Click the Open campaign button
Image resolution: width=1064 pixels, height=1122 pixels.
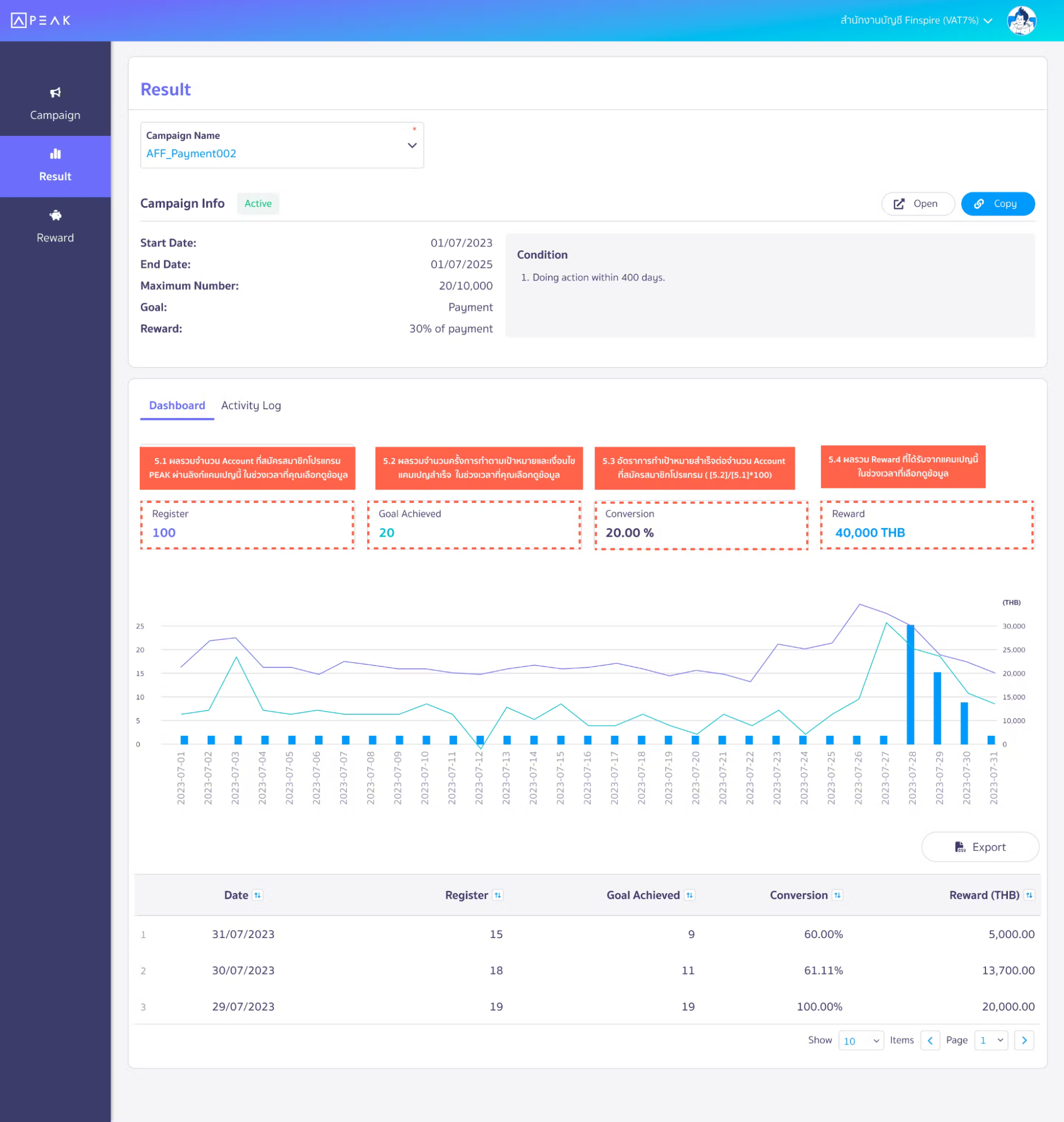(x=917, y=204)
